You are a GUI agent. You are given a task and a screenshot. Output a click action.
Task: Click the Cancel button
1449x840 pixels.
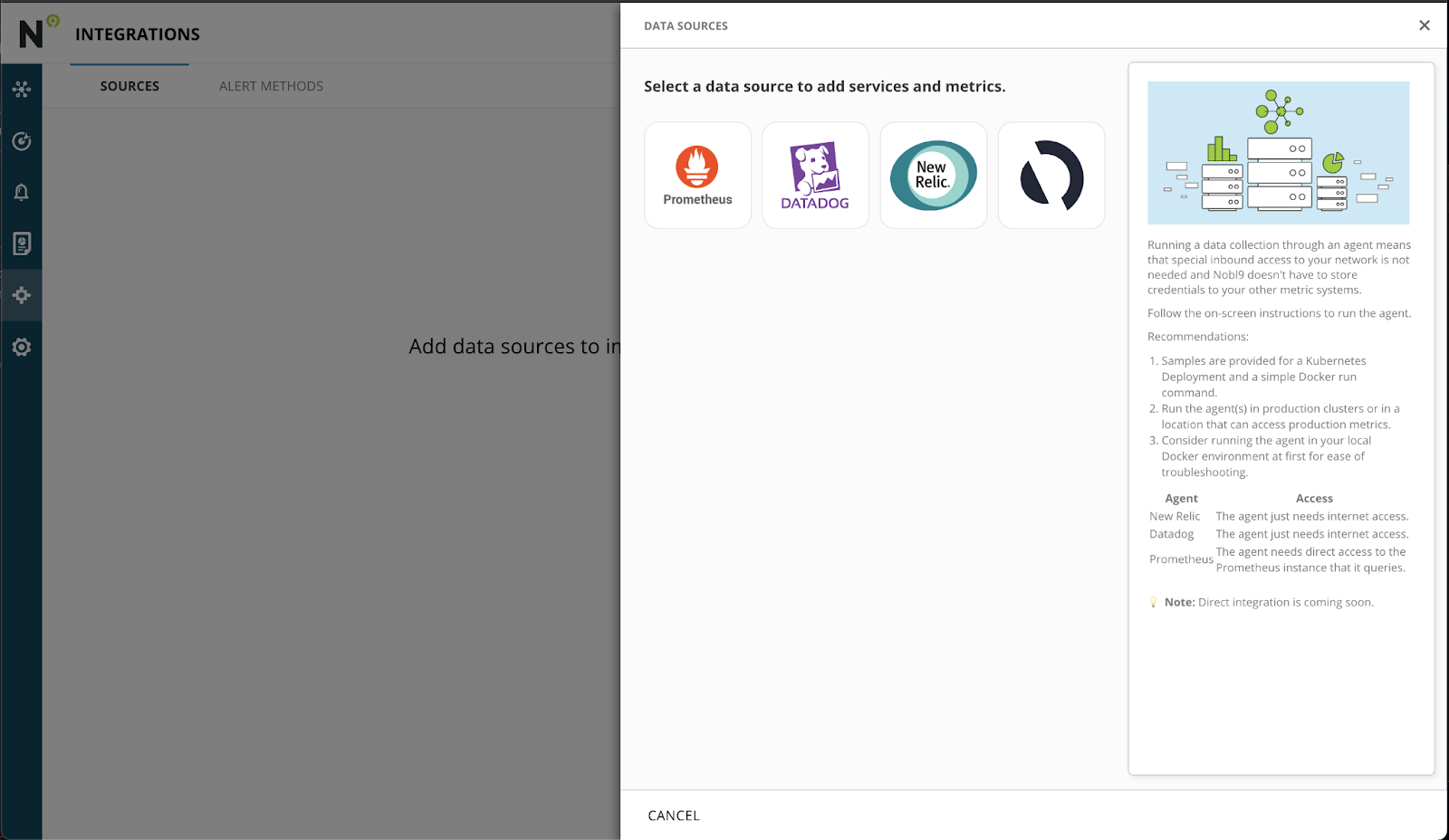click(674, 816)
